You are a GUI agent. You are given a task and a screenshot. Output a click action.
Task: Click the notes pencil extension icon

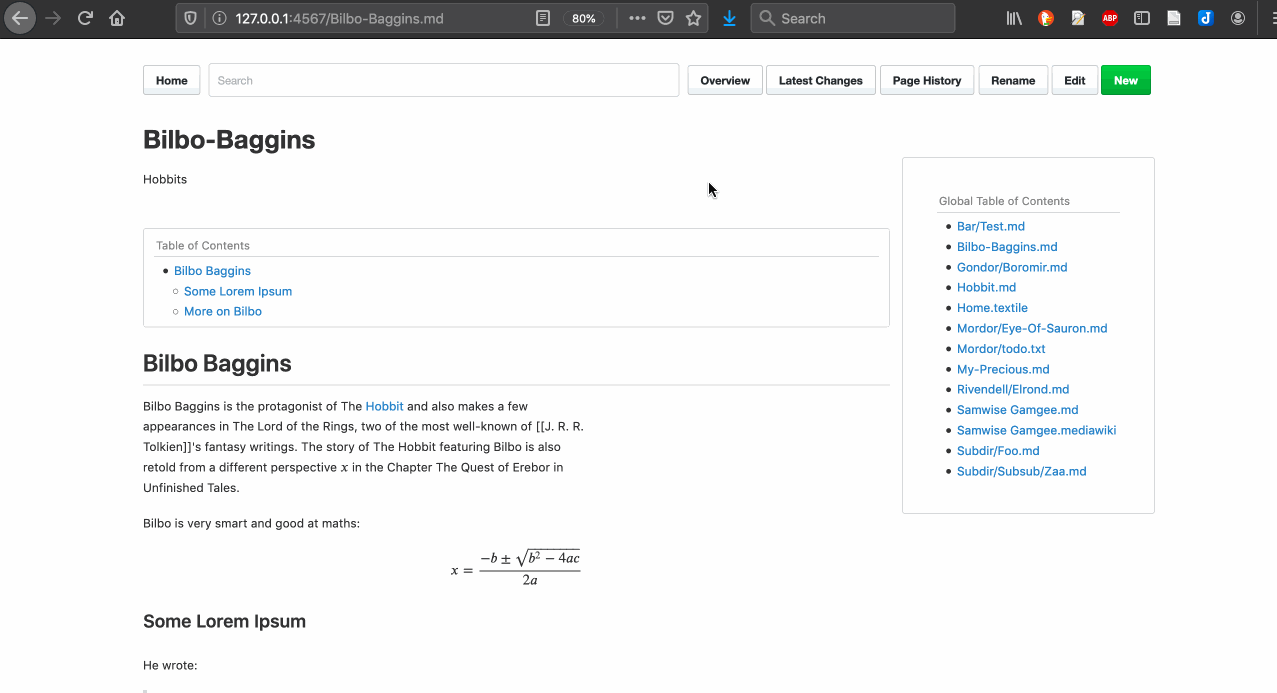coord(1078,18)
